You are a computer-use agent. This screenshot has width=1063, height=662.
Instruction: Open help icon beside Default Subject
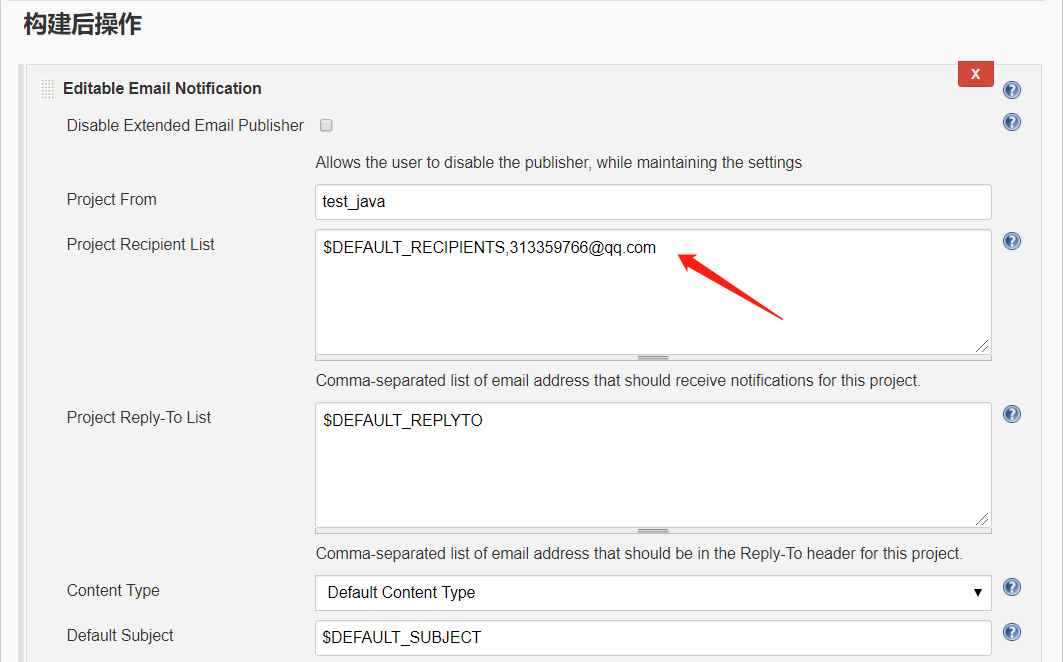[x=1011, y=632]
